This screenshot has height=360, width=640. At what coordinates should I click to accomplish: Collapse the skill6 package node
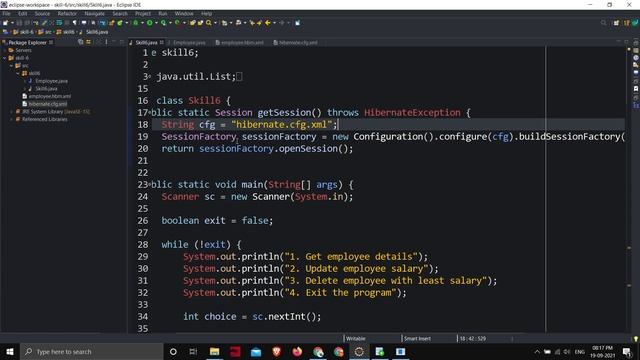pos(18,73)
